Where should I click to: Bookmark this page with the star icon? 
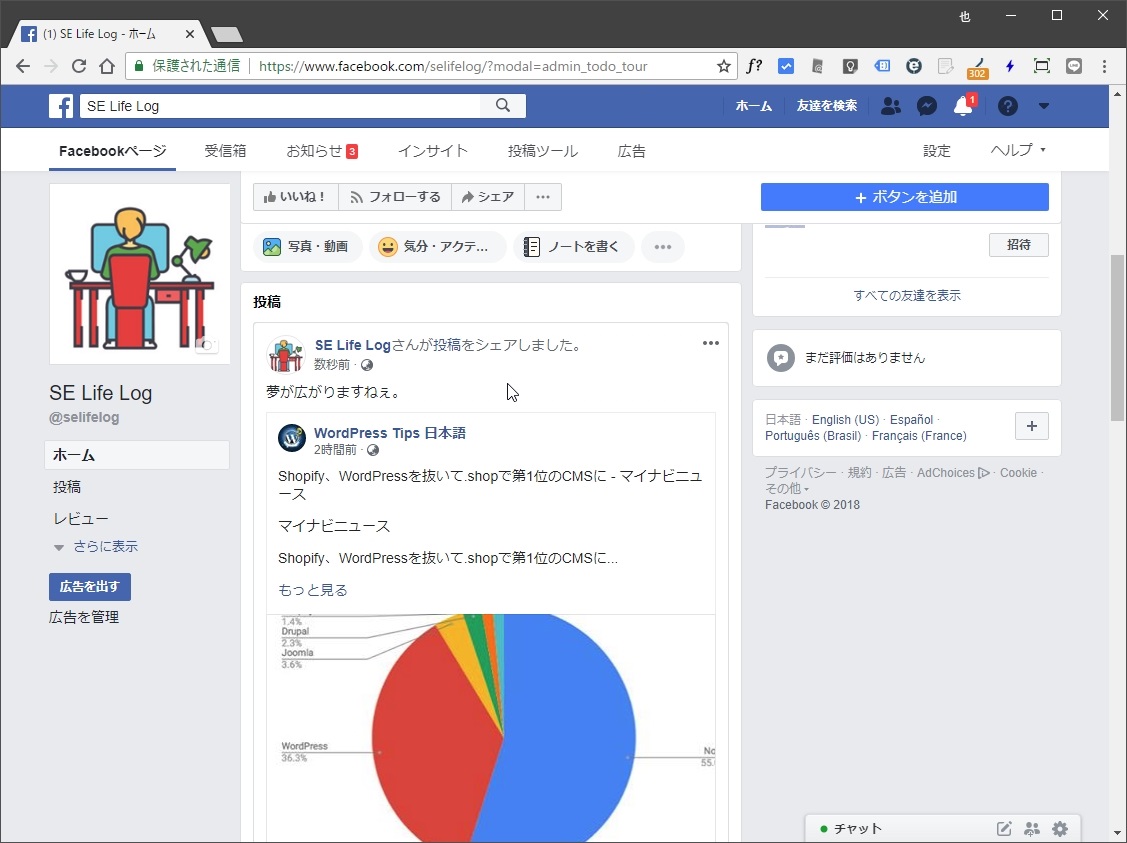[723, 67]
